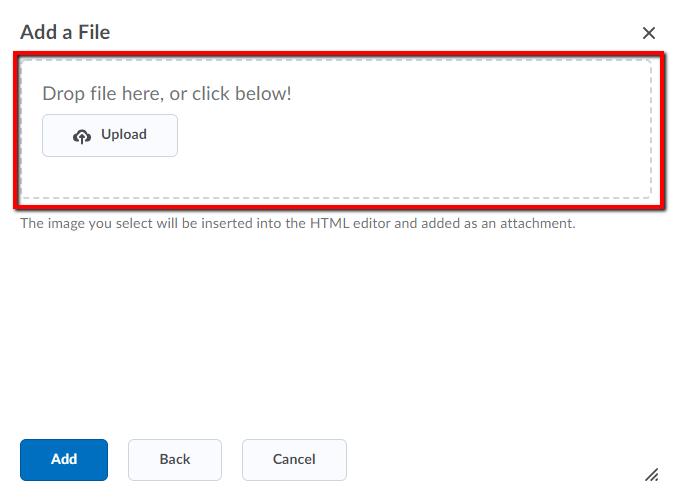Screen dimensions: 680x502
Task: Return to the previous step with Back
Action: tap(175, 460)
